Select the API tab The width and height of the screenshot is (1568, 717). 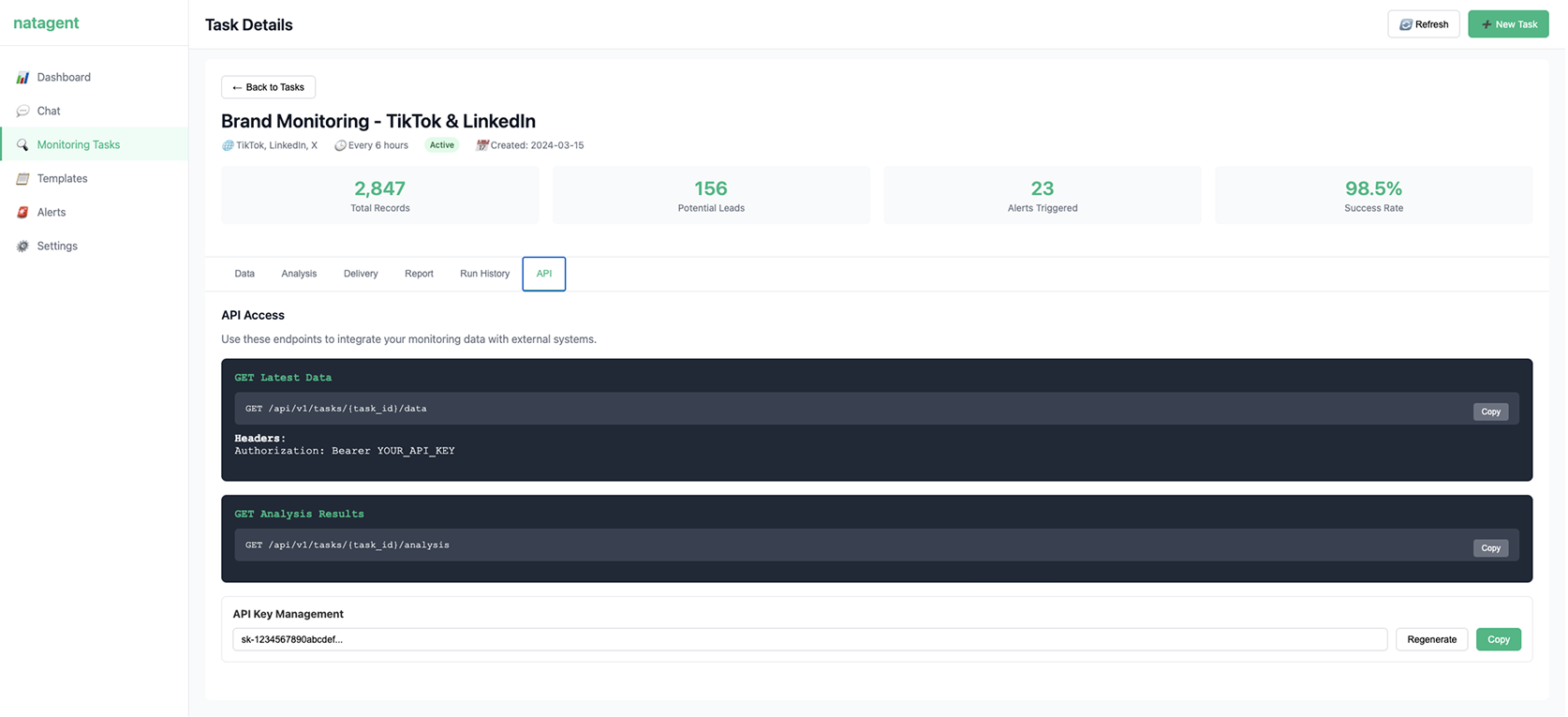[544, 274]
